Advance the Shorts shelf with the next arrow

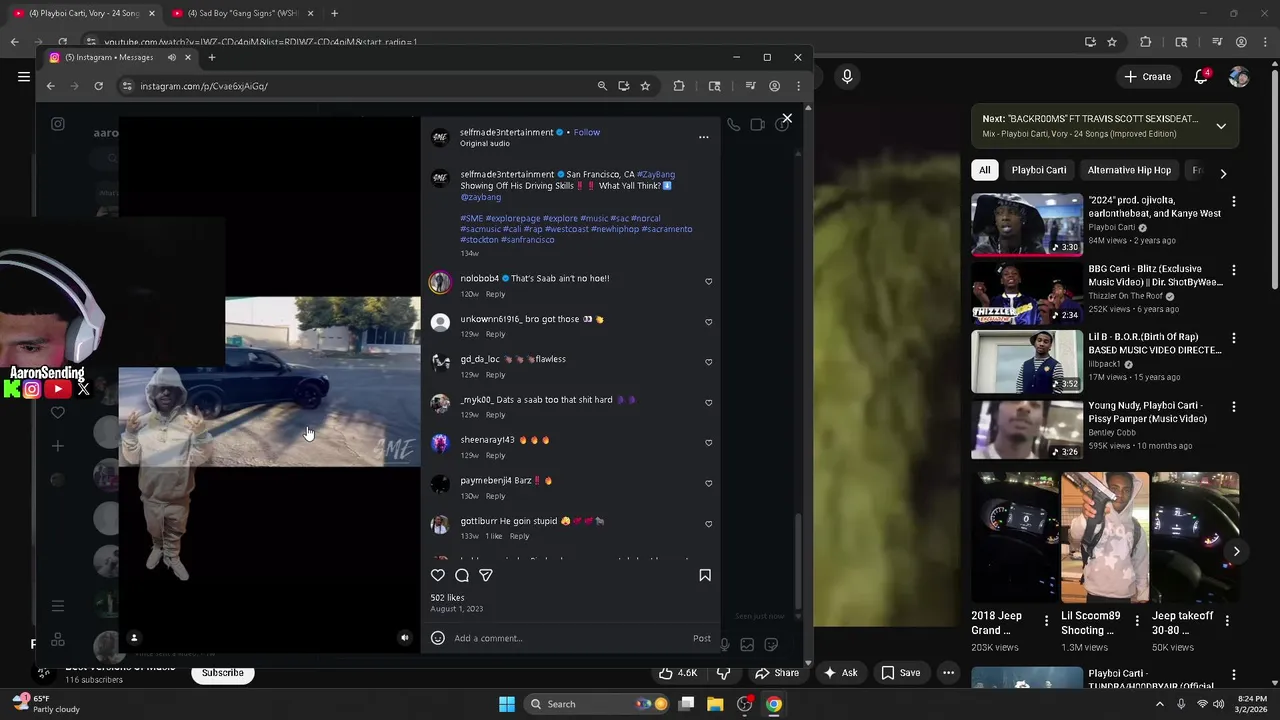(x=1236, y=551)
